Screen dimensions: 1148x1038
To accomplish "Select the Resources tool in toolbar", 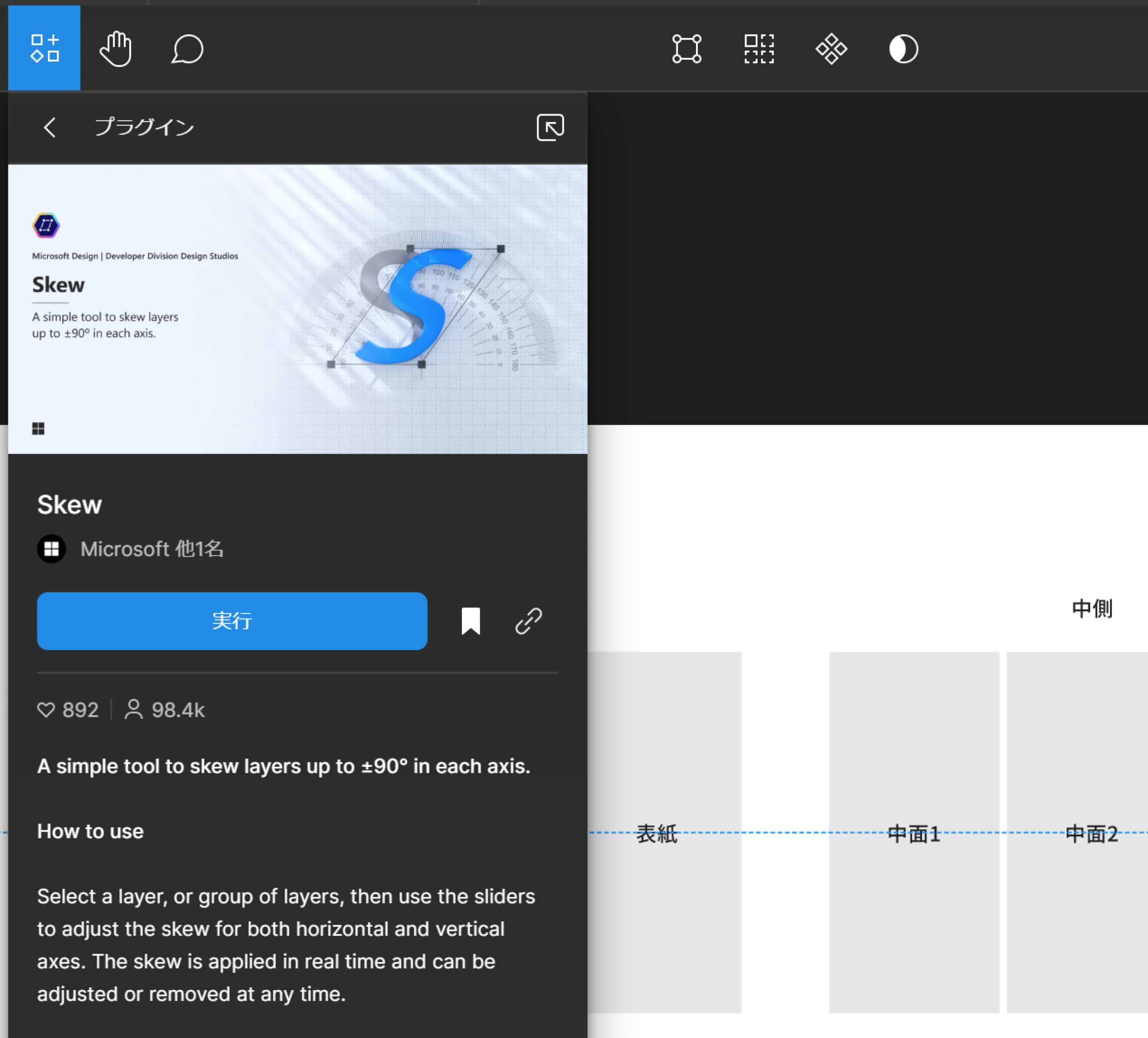I will [44, 48].
